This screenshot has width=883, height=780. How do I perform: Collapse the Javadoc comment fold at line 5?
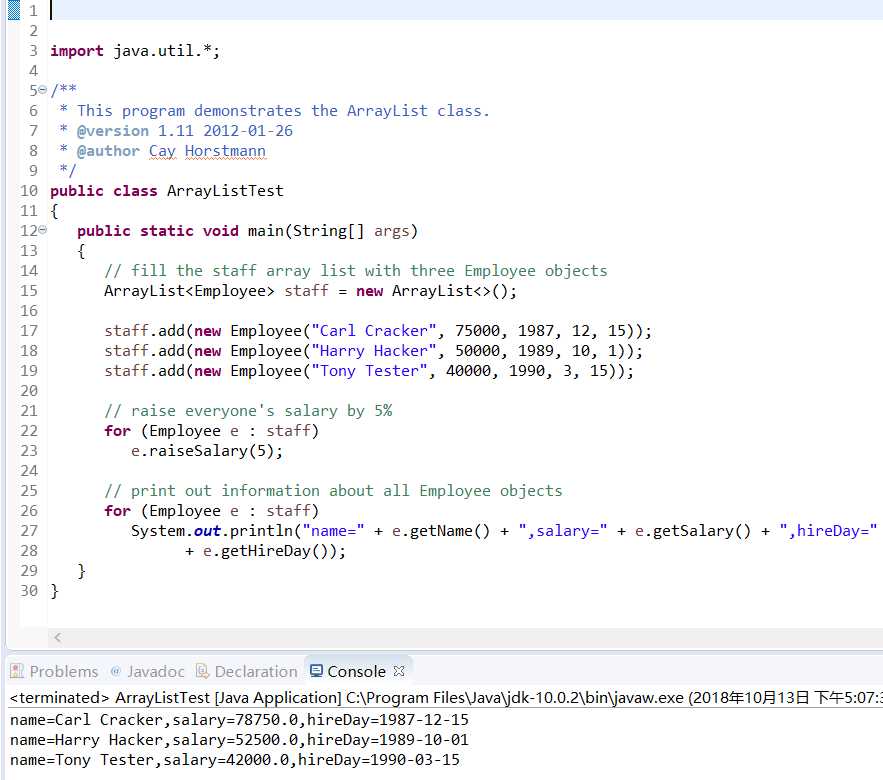[43, 90]
